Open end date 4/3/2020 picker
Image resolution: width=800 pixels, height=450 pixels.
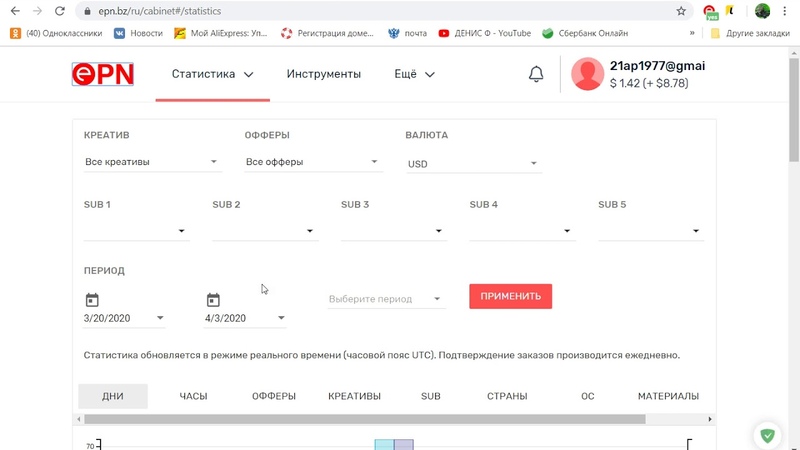(245, 318)
